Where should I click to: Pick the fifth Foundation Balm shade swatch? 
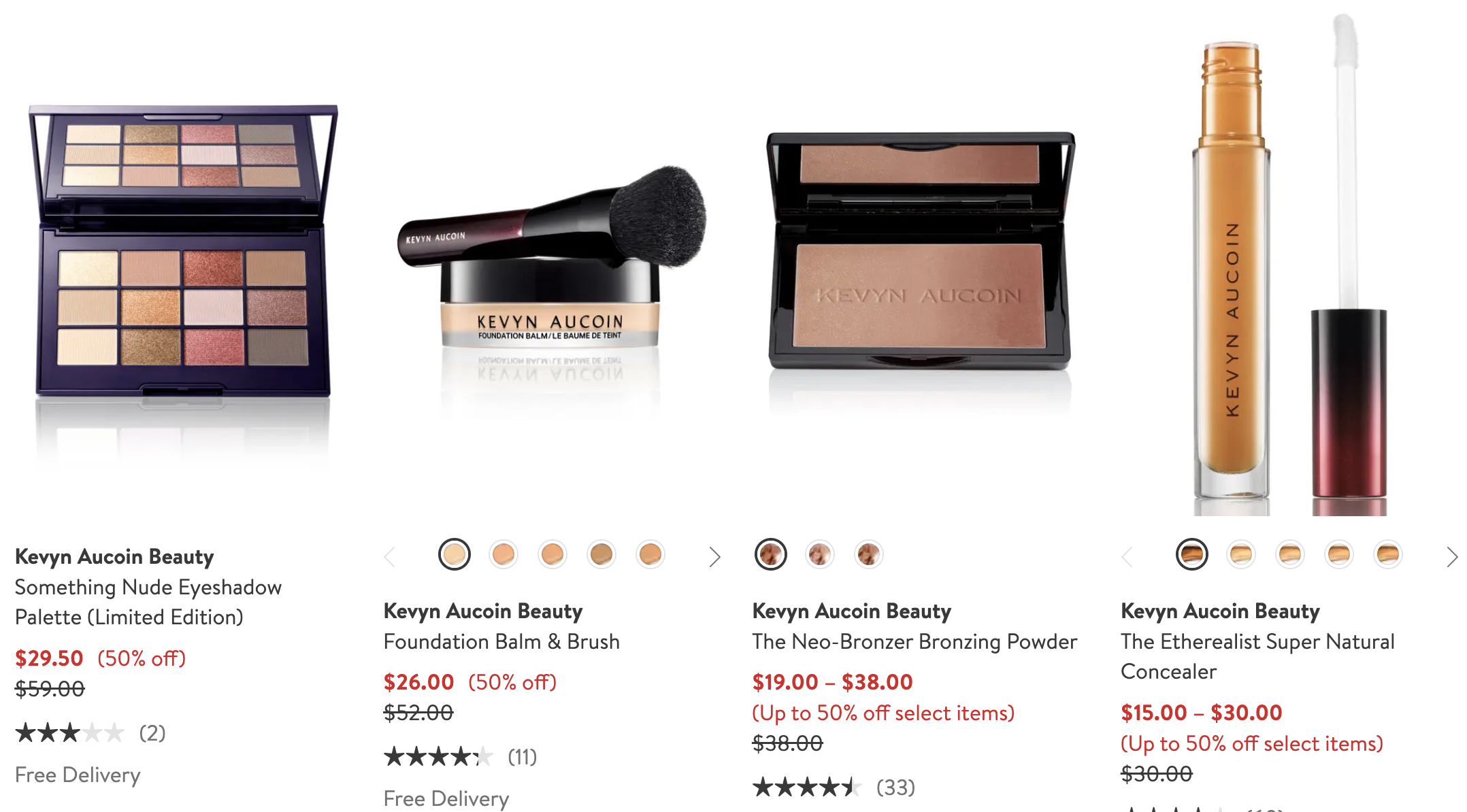point(650,554)
